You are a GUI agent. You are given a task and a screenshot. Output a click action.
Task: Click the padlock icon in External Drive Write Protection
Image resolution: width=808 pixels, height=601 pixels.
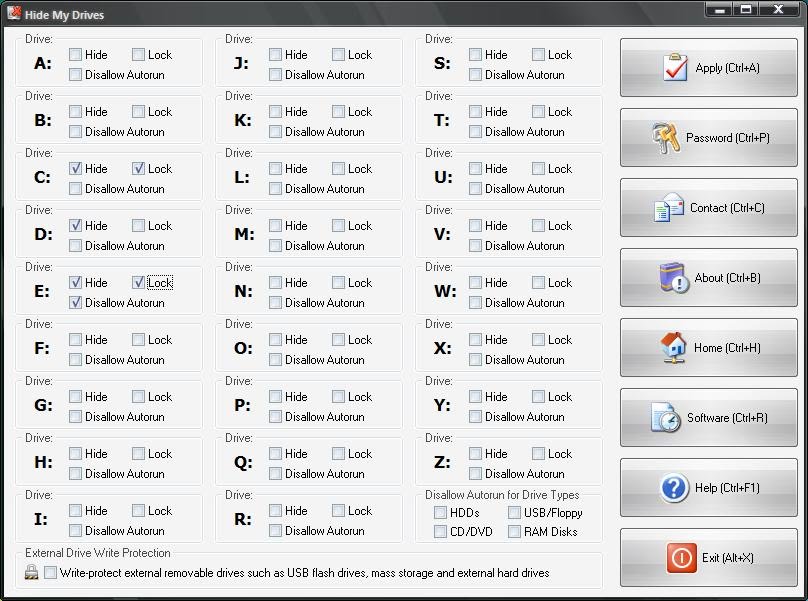pyautogui.click(x=31, y=572)
